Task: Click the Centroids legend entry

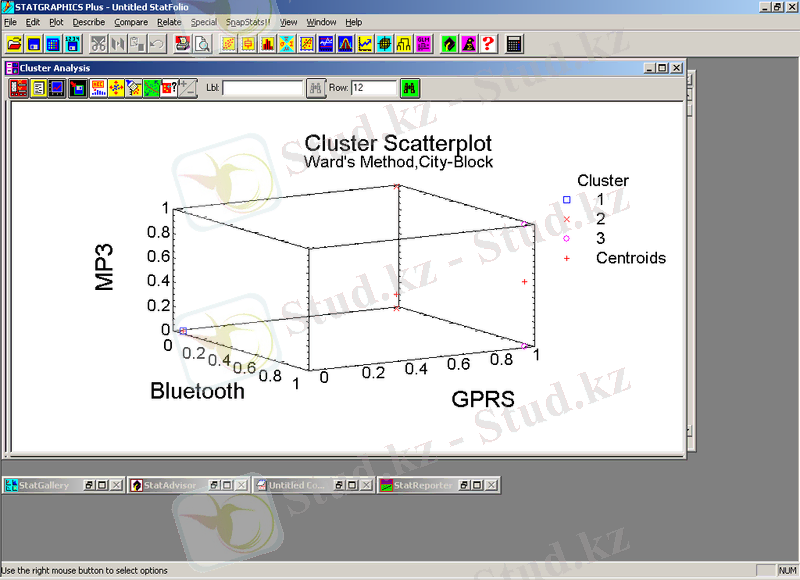Action: [x=631, y=258]
